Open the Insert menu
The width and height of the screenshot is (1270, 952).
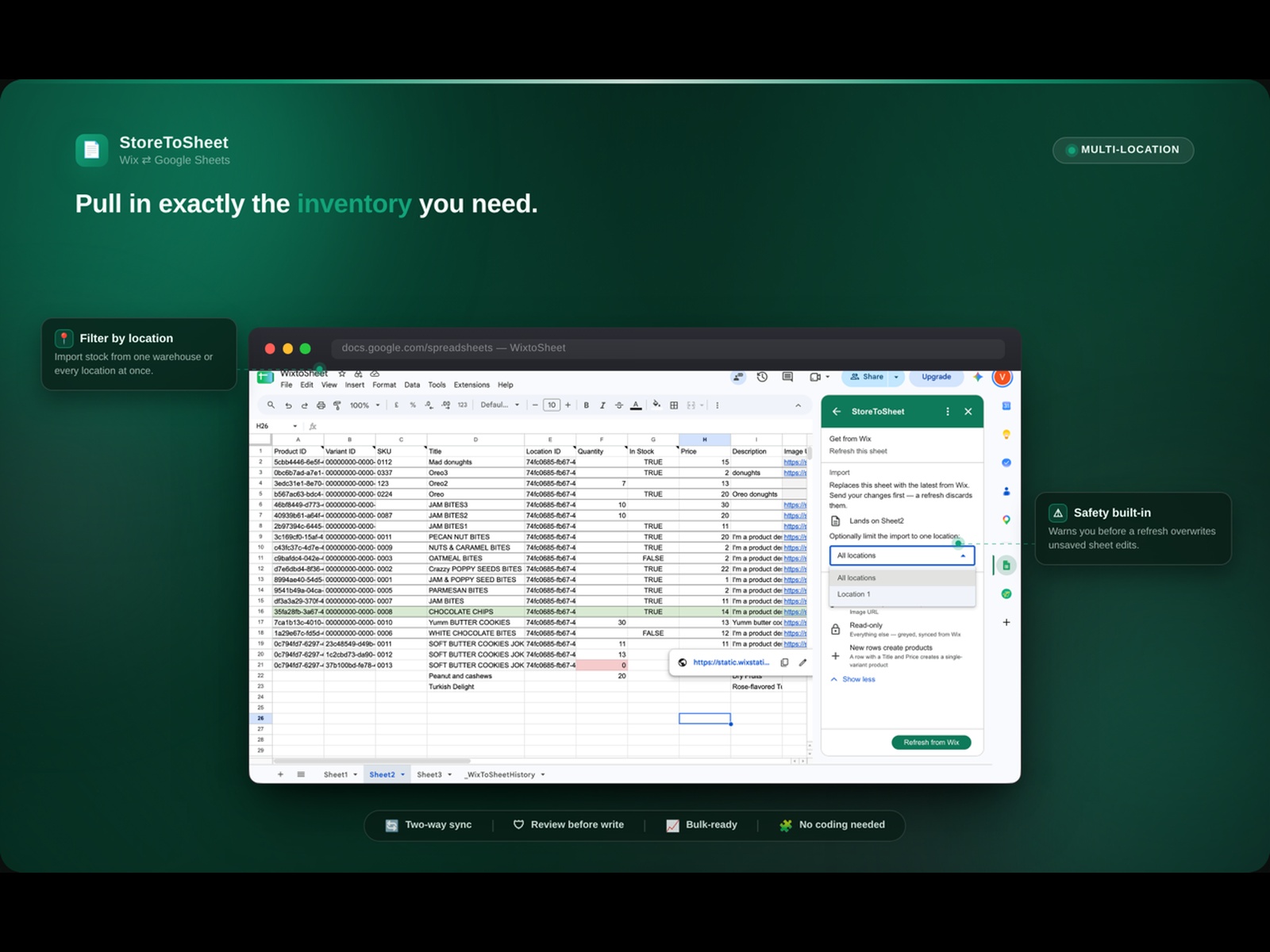355,385
